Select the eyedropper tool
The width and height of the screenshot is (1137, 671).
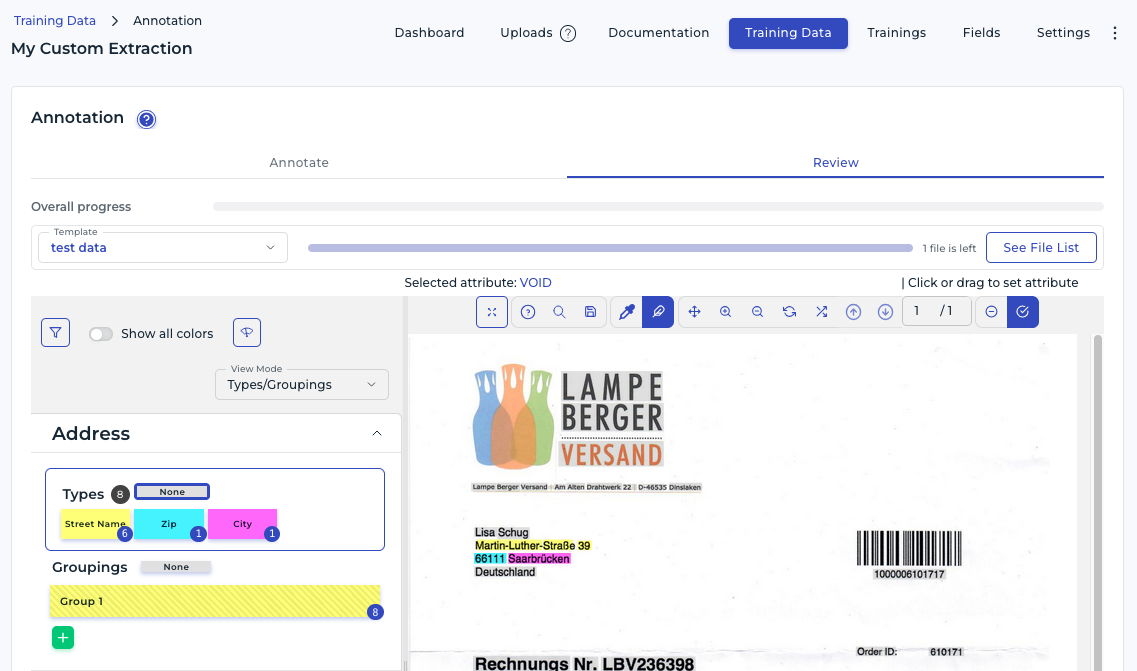point(627,312)
